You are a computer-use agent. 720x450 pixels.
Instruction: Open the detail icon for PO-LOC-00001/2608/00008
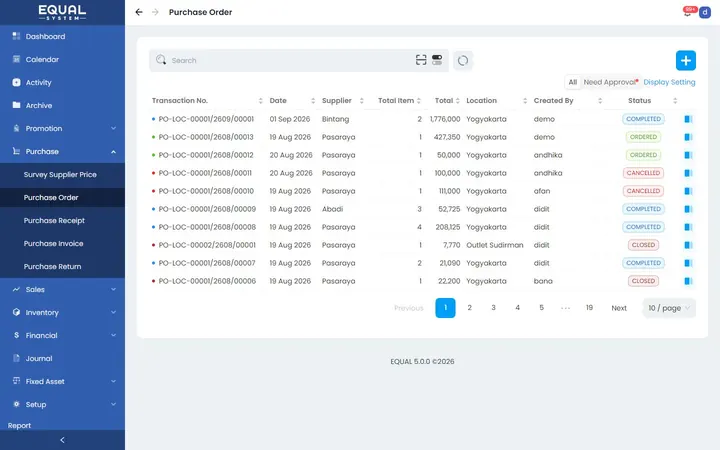pos(688,227)
